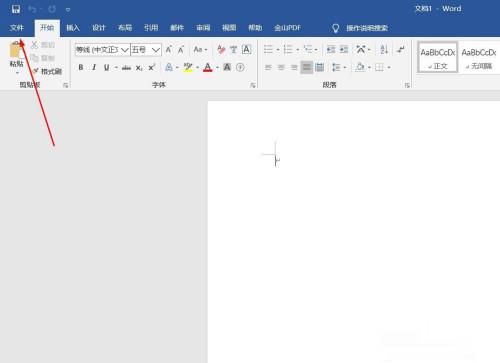Viewport: 500px width, 363px height.
Task: Click the Save icon in quick access toolbar
Action: coord(16,9)
